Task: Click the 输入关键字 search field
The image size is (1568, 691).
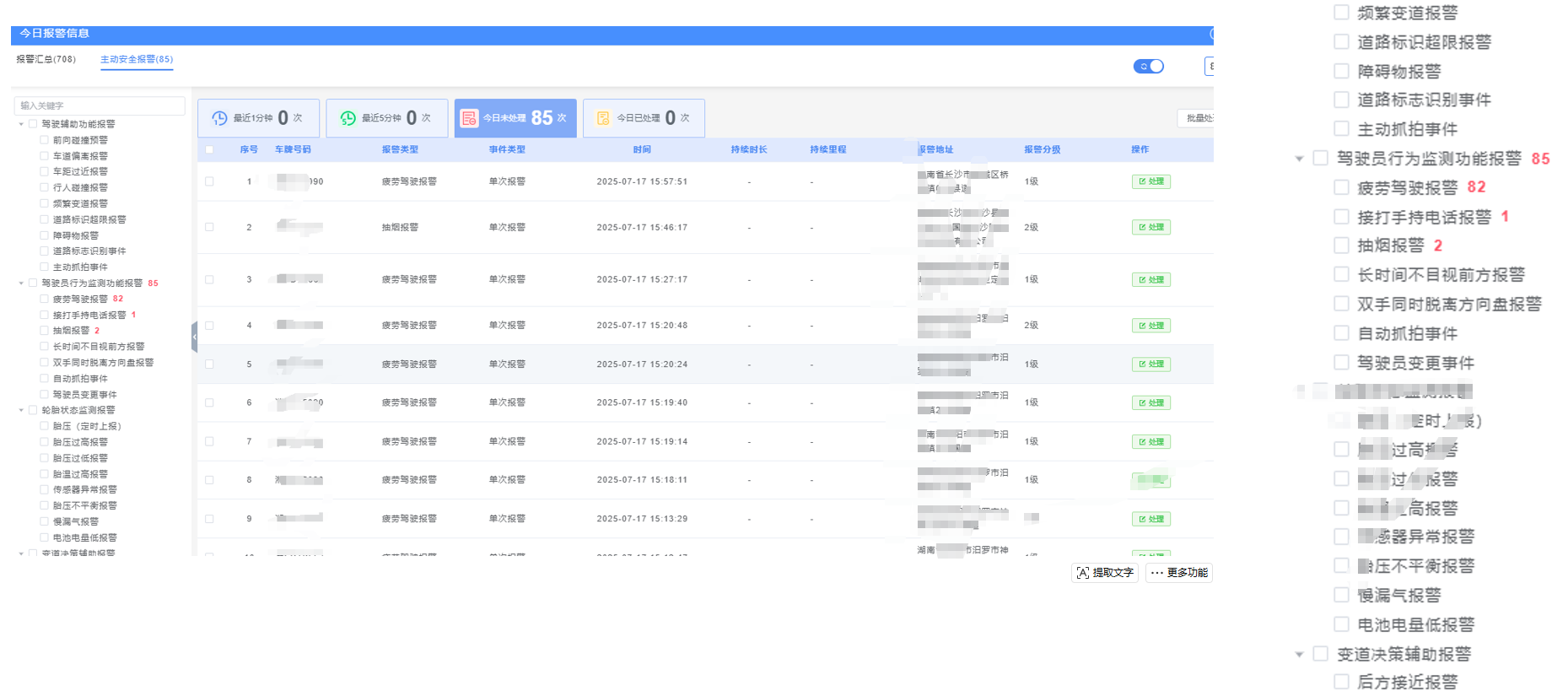Action: coord(100,105)
